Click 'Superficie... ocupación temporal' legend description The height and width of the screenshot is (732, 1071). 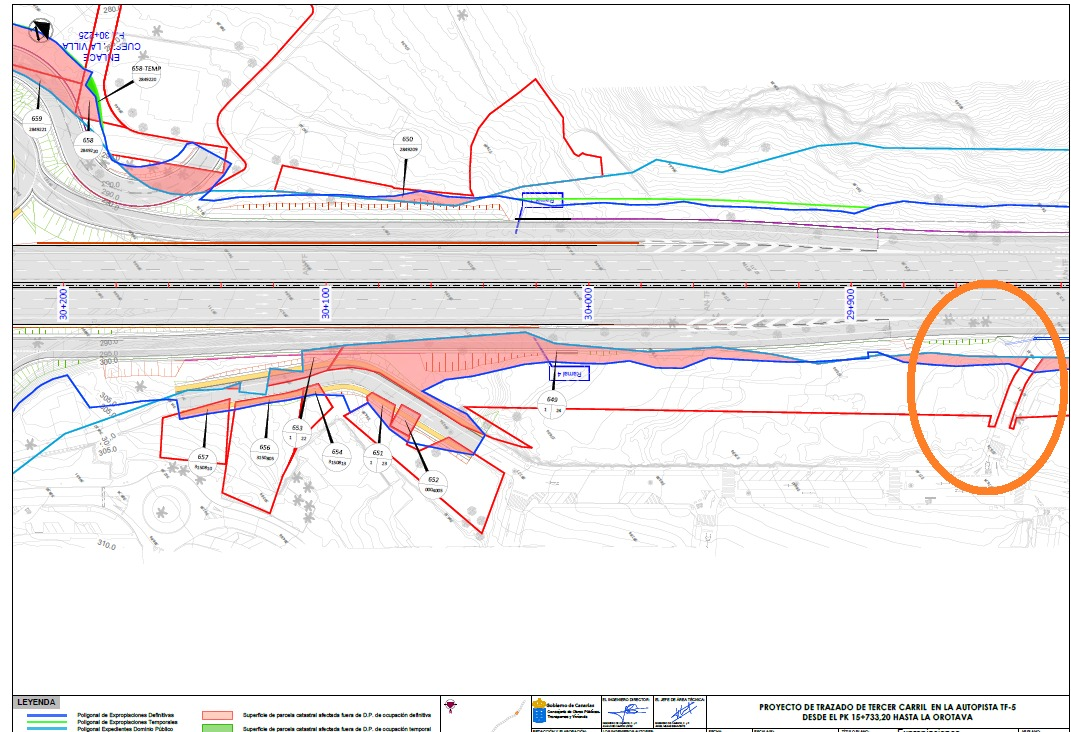click(337, 729)
